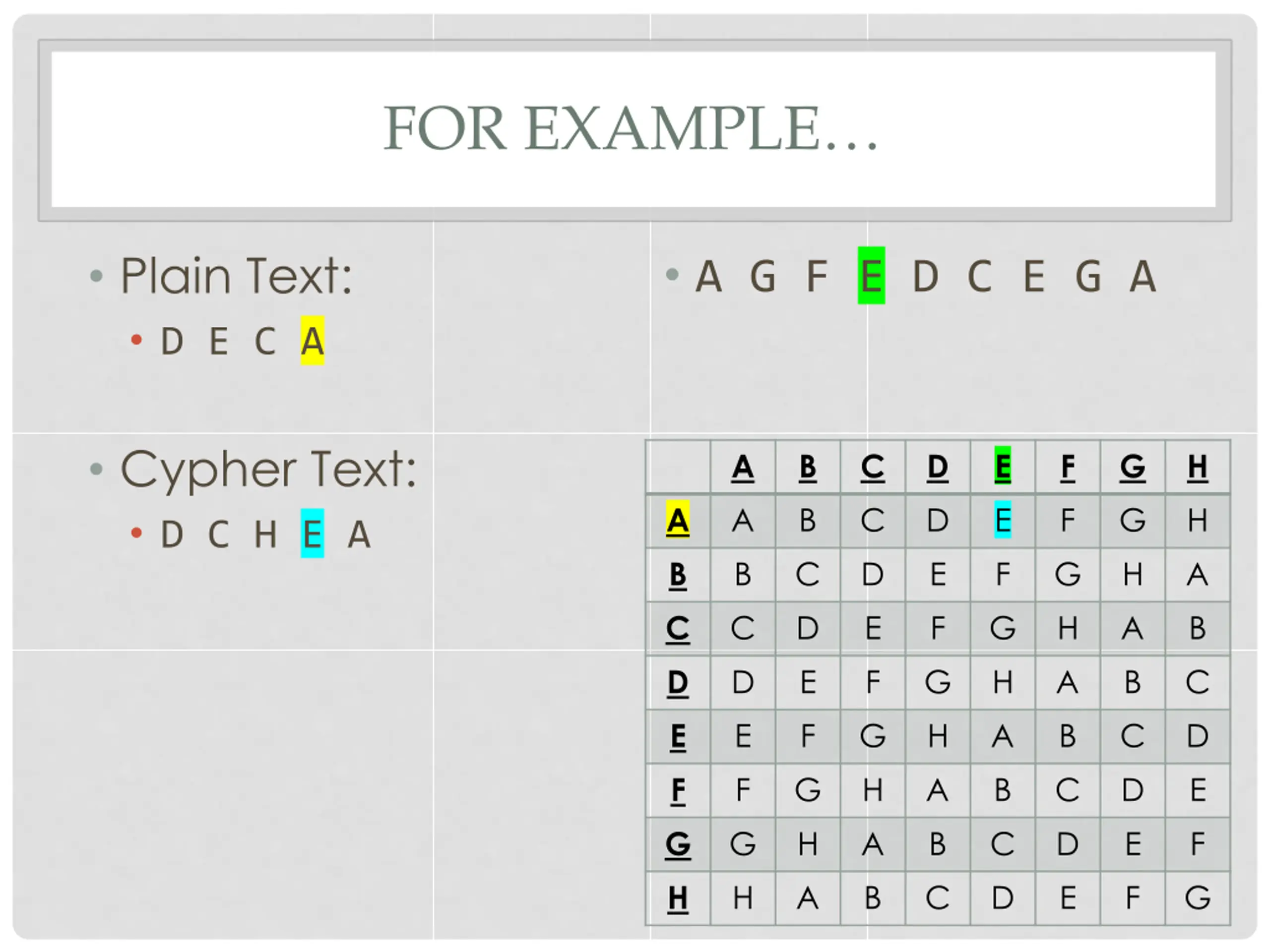Click row header D in the table
Screen dimensions: 1270x952
[x=678, y=683]
